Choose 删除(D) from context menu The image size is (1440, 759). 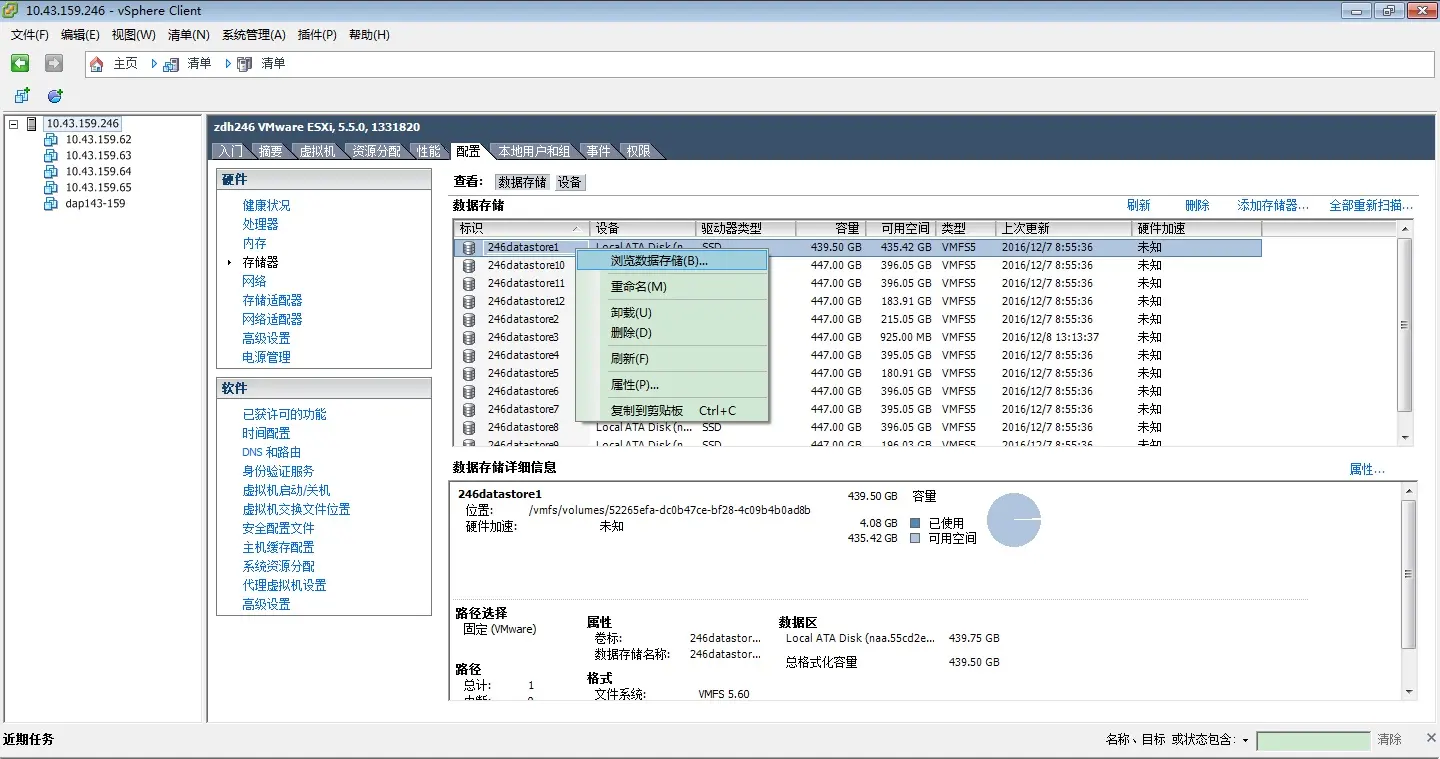(672, 333)
